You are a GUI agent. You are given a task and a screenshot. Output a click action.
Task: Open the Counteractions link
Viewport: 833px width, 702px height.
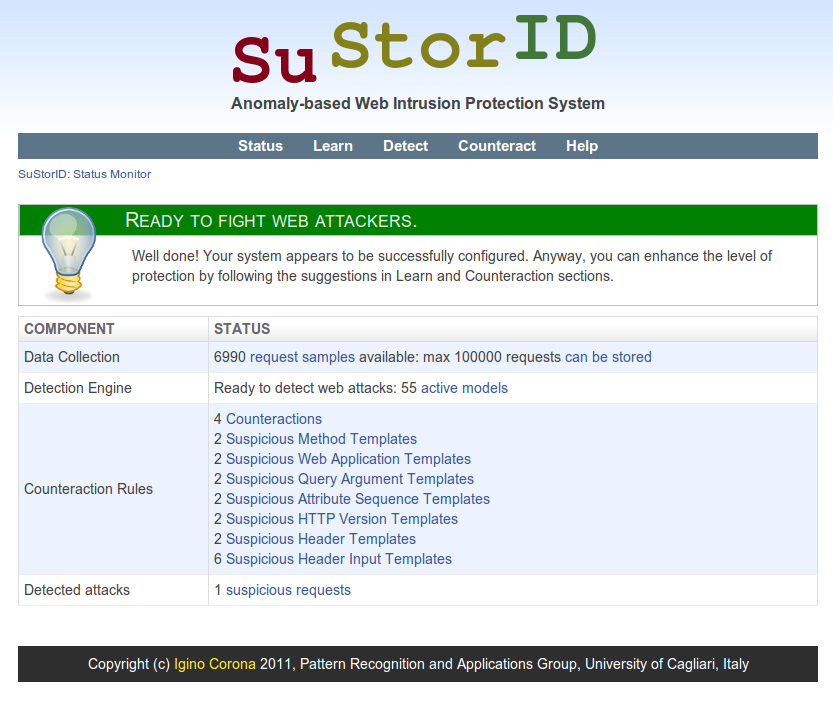[274, 419]
